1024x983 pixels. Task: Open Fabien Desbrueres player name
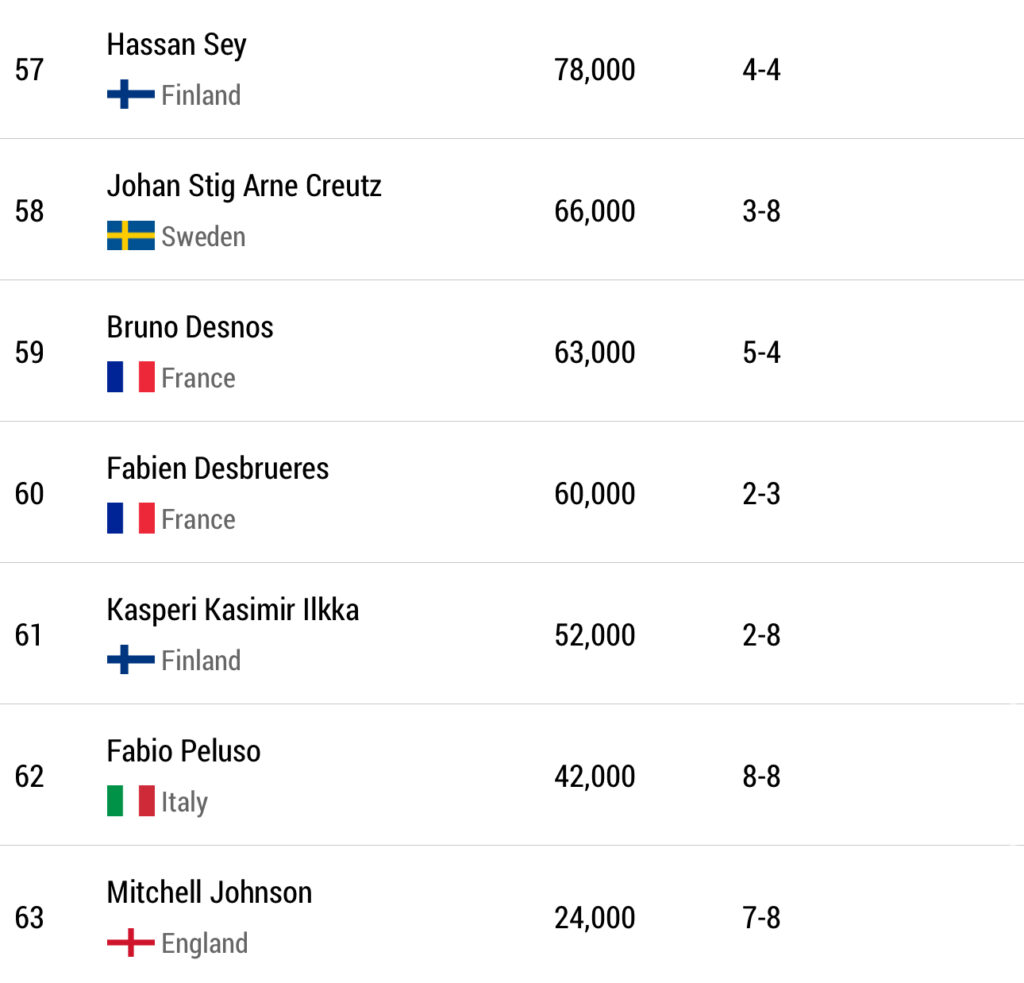click(x=218, y=468)
